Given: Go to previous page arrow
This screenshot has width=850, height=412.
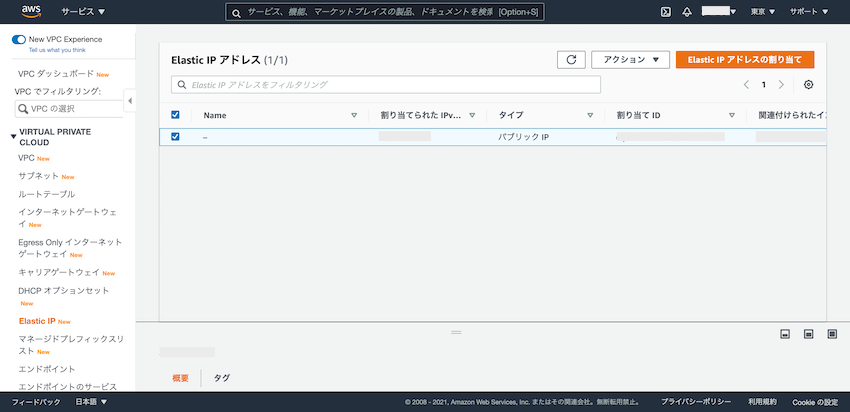Looking at the screenshot, I should [x=746, y=85].
